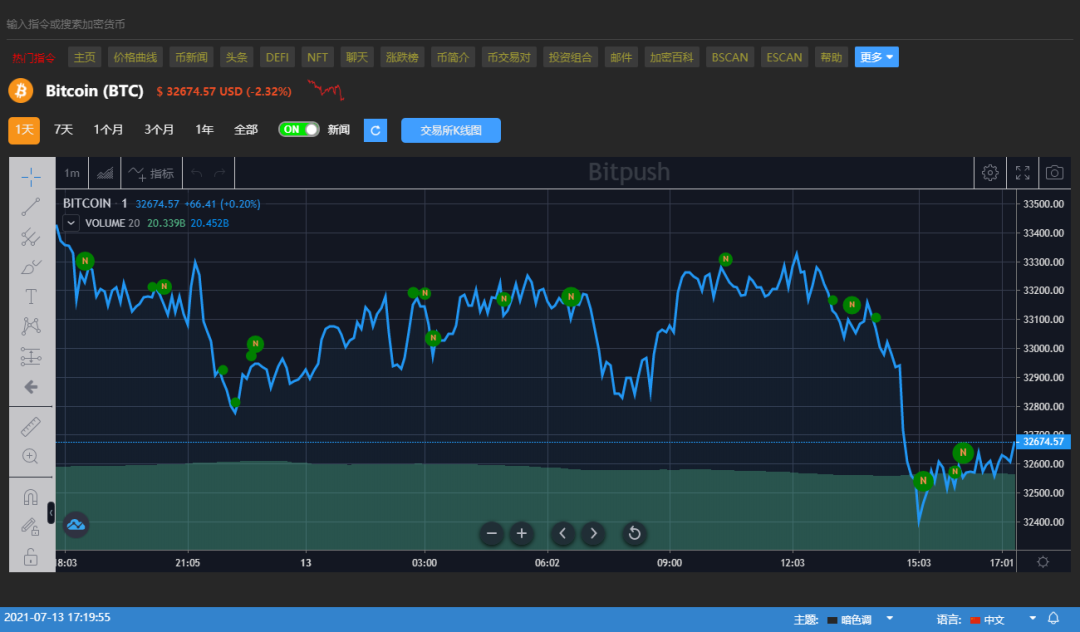Collapse the left drawing toolbar handle
Image resolution: width=1080 pixels, height=632 pixels.
pos(51,513)
